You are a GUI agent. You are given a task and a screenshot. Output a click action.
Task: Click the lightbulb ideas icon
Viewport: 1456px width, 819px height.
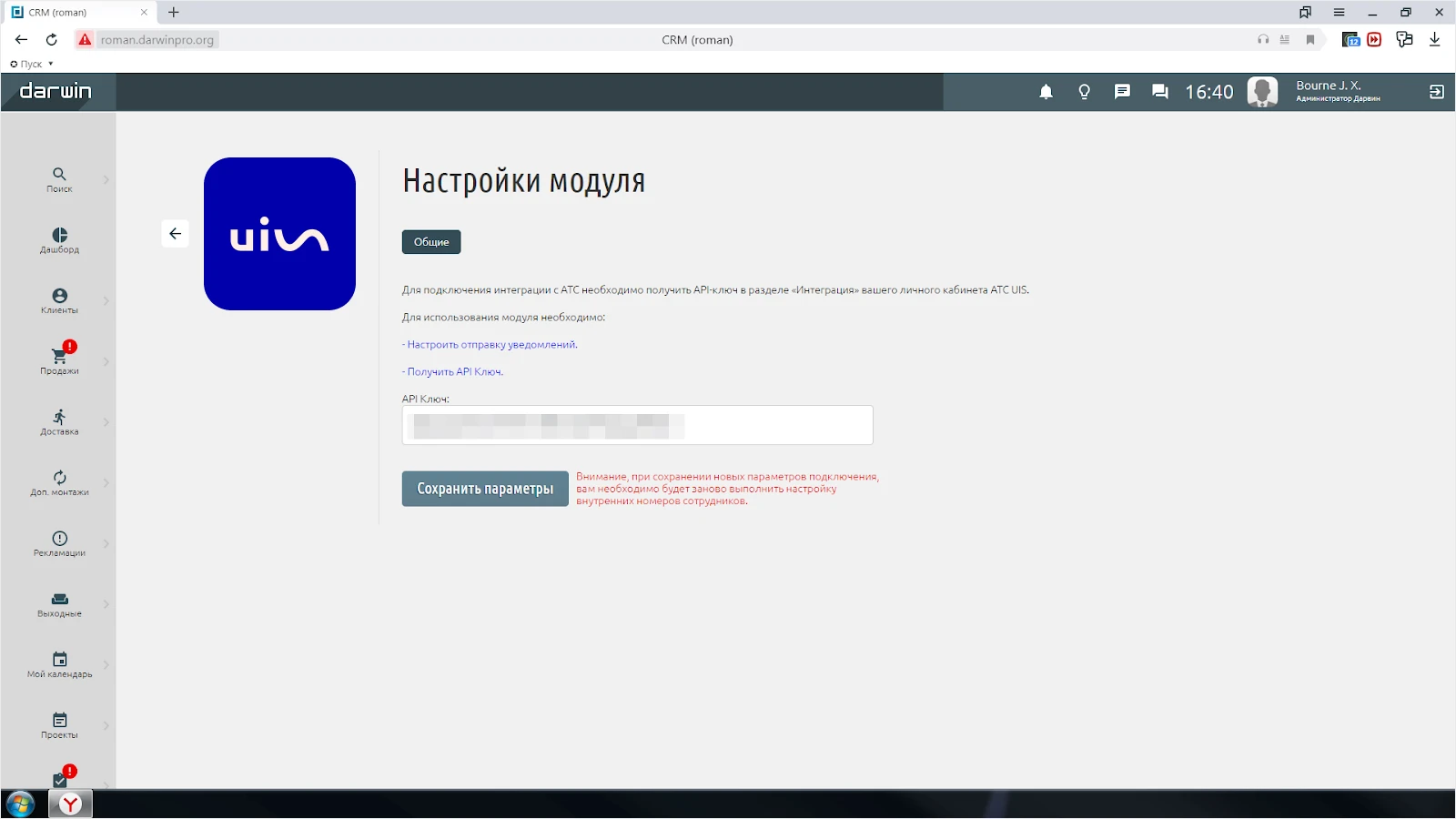pos(1084,92)
